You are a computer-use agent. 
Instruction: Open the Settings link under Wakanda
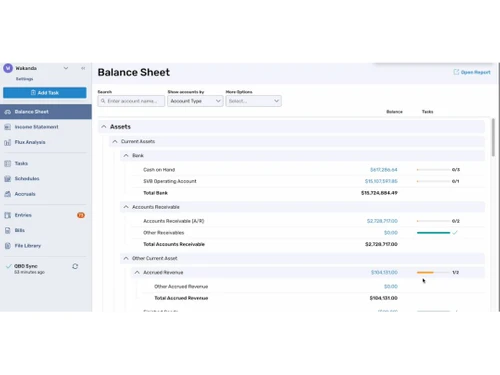click(24, 79)
